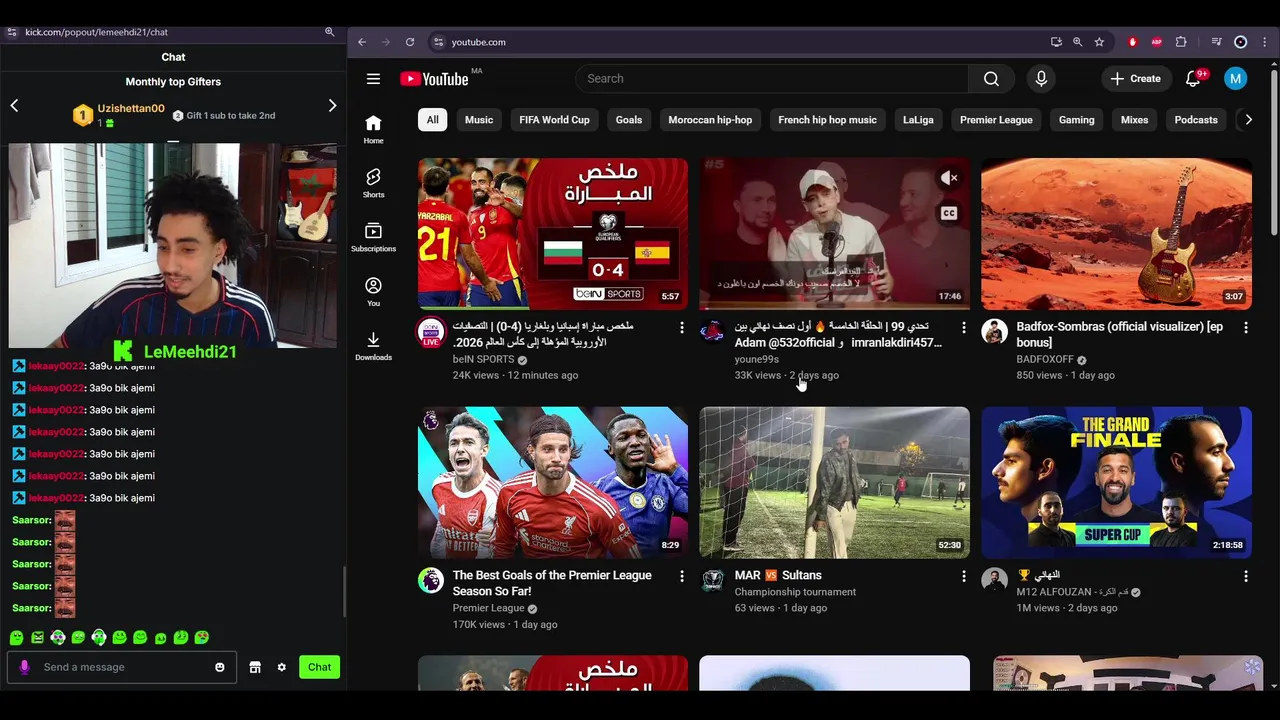Open browser extensions puzzle icon
Viewport: 1280px width, 720px height.
click(1181, 42)
